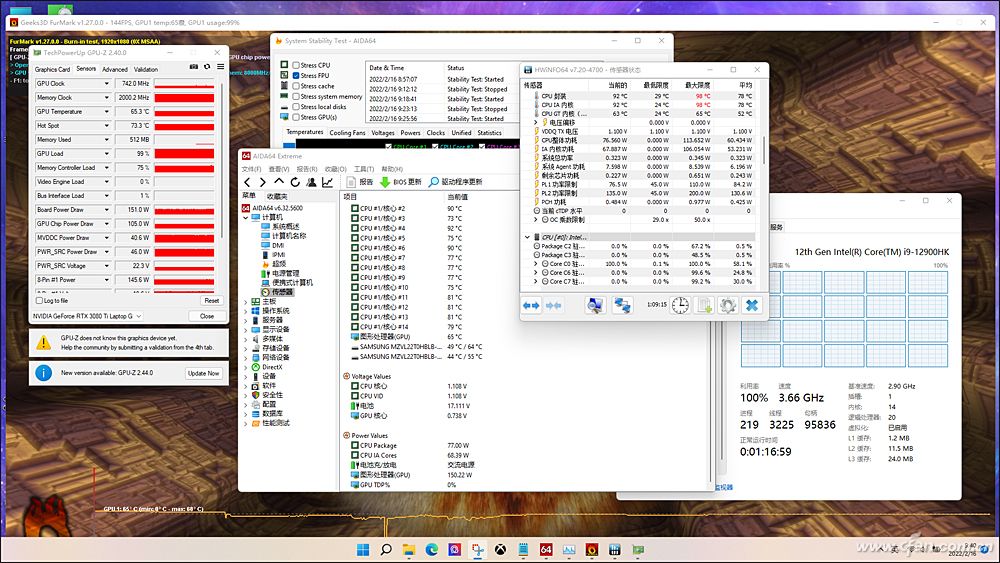The width and height of the screenshot is (1000, 563).
Task: Switch to Advanced tab in GPU-Z
Action: click(x=115, y=69)
